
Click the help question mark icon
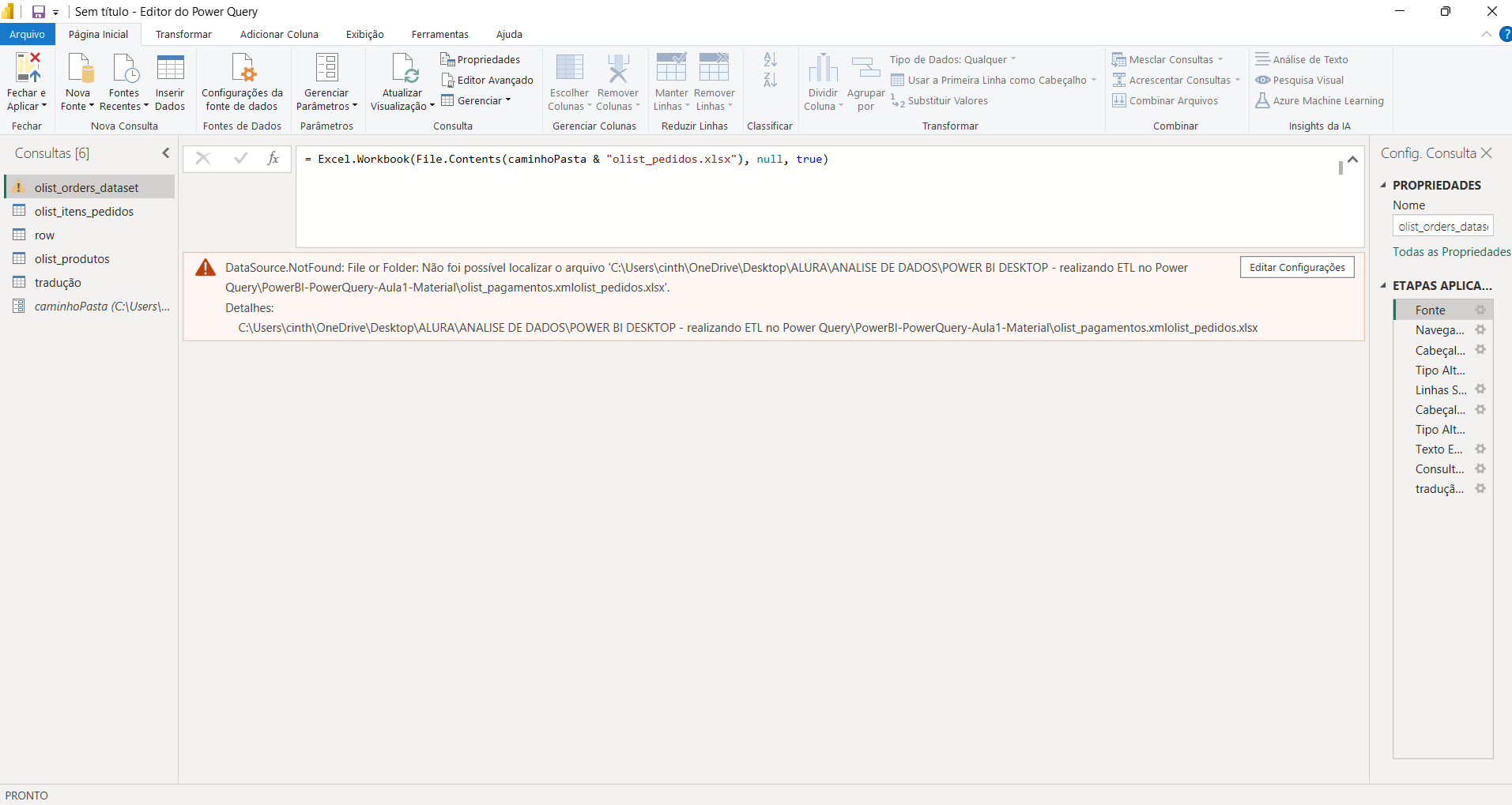(1506, 34)
